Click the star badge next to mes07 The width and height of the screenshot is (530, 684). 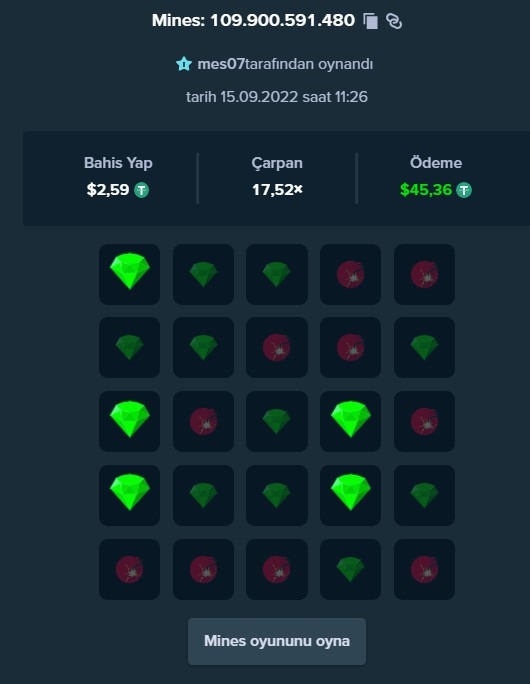tap(184, 64)
